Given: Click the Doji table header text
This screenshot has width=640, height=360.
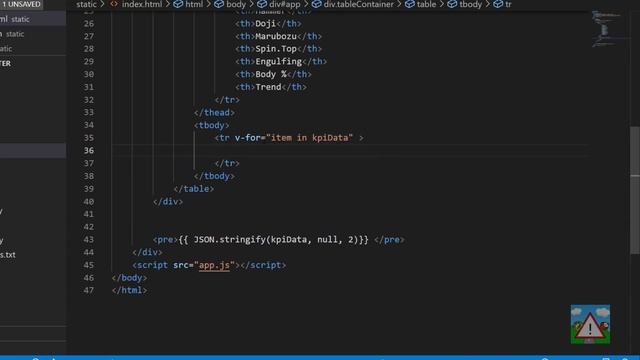Looking at the screenshot, I should click(265, 24).
